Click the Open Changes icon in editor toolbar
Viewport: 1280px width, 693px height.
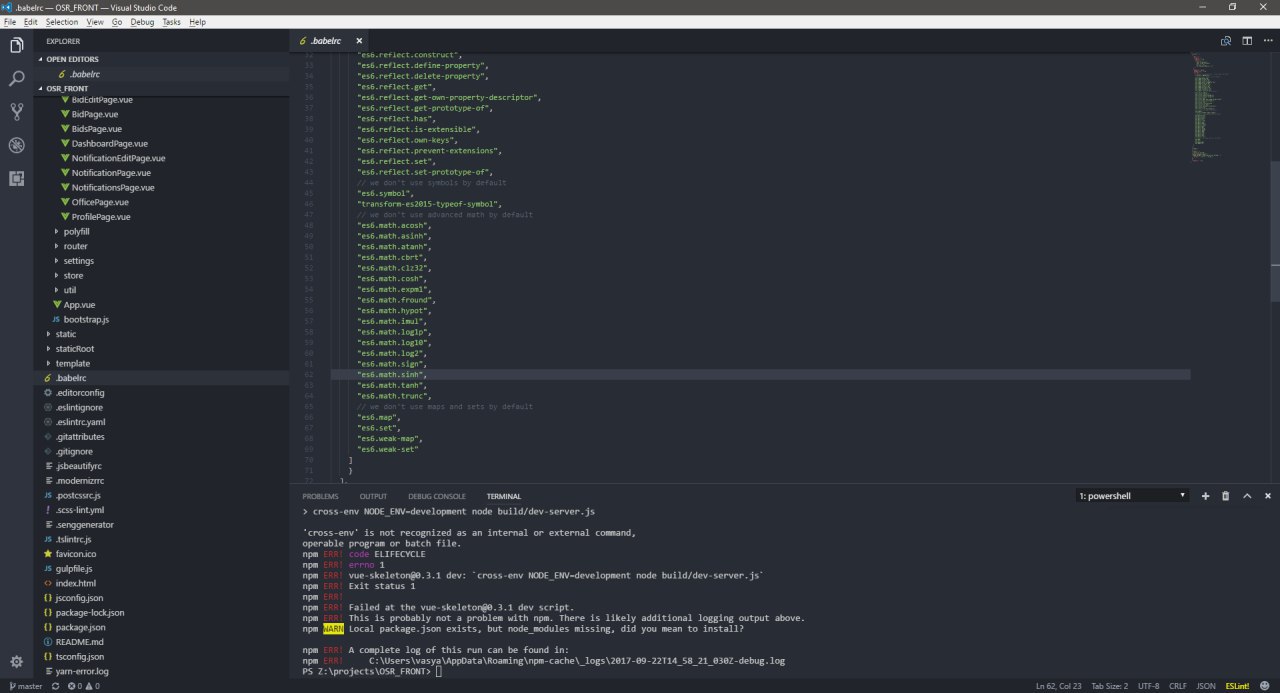1226,41
